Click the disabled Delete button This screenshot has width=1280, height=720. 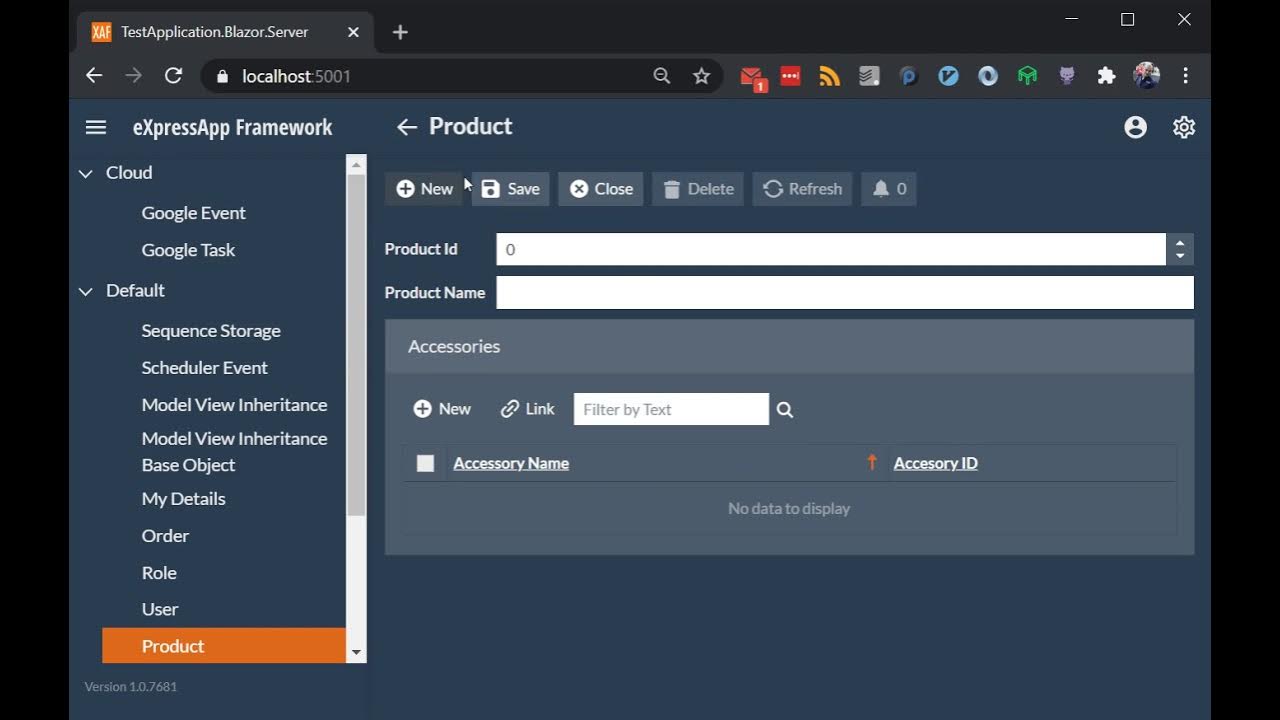(698, 189)
